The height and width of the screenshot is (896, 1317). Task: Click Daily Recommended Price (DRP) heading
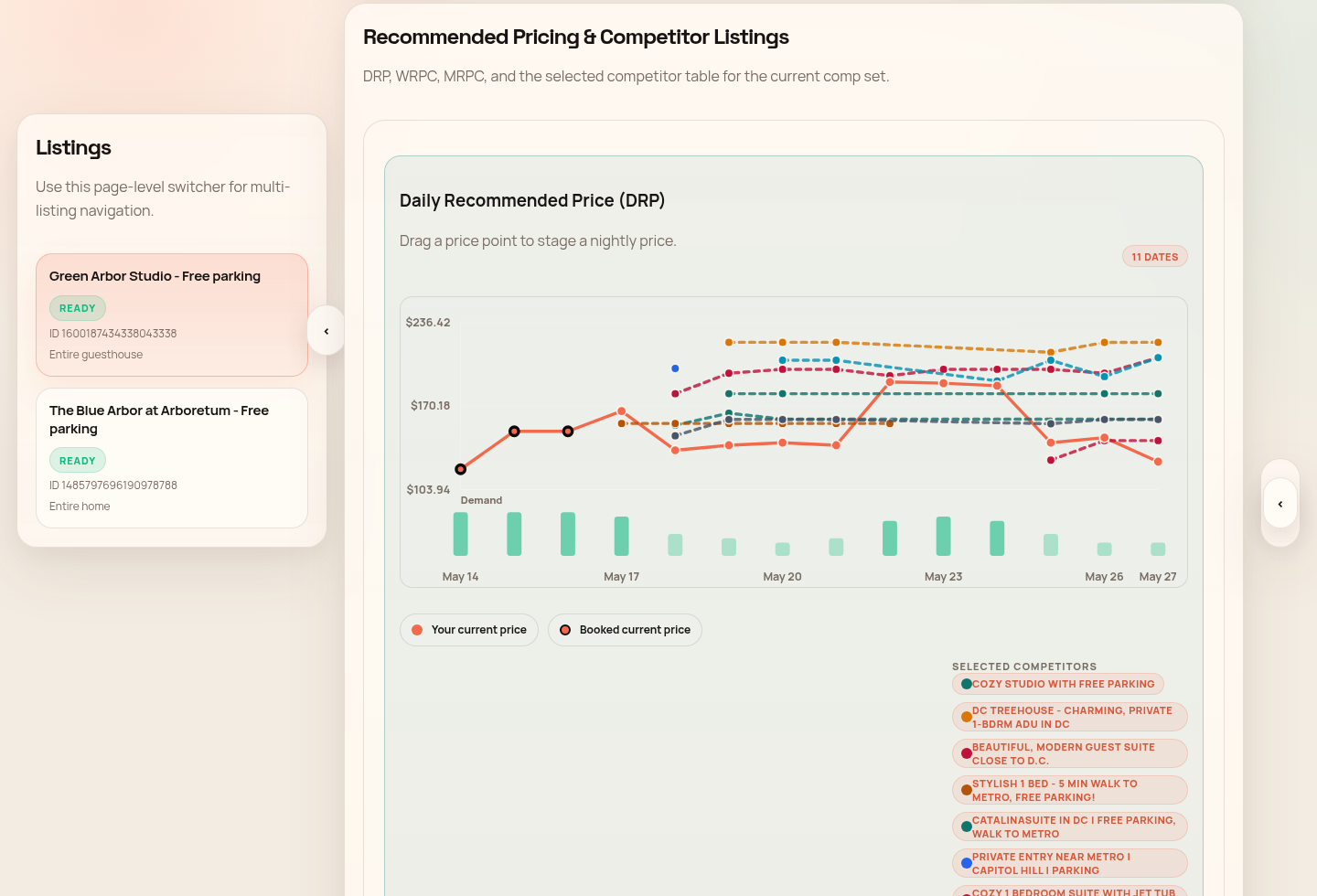pos(532,200)
